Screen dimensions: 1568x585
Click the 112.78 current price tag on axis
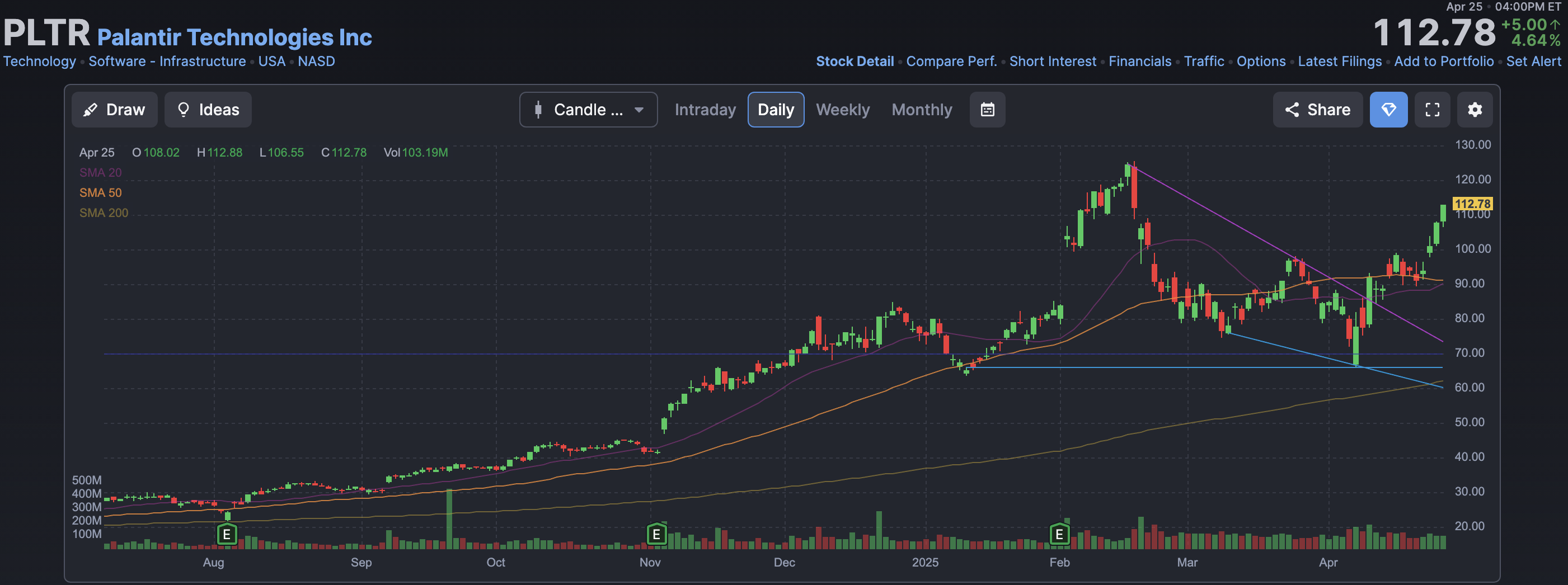pyautogui.click(x=1472, y=204)
